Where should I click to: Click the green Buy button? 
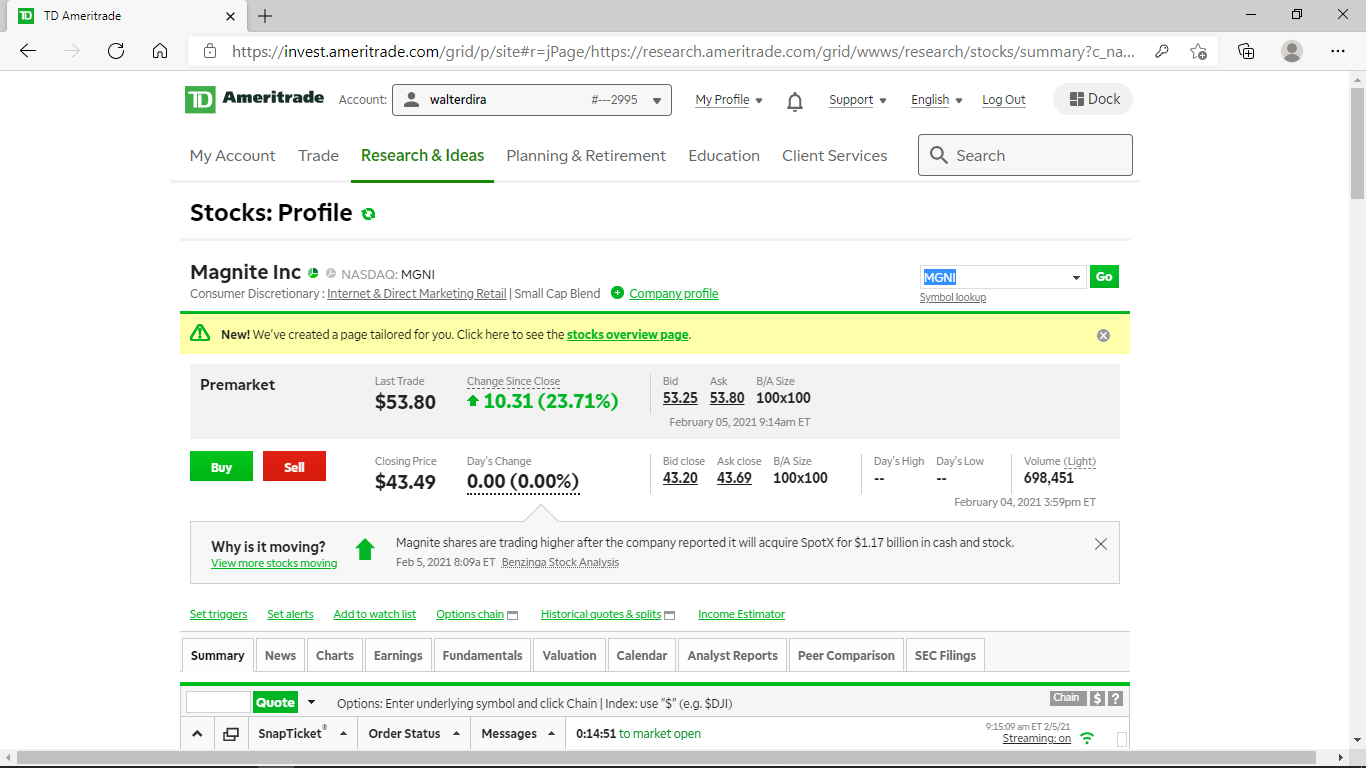(221, 467)
